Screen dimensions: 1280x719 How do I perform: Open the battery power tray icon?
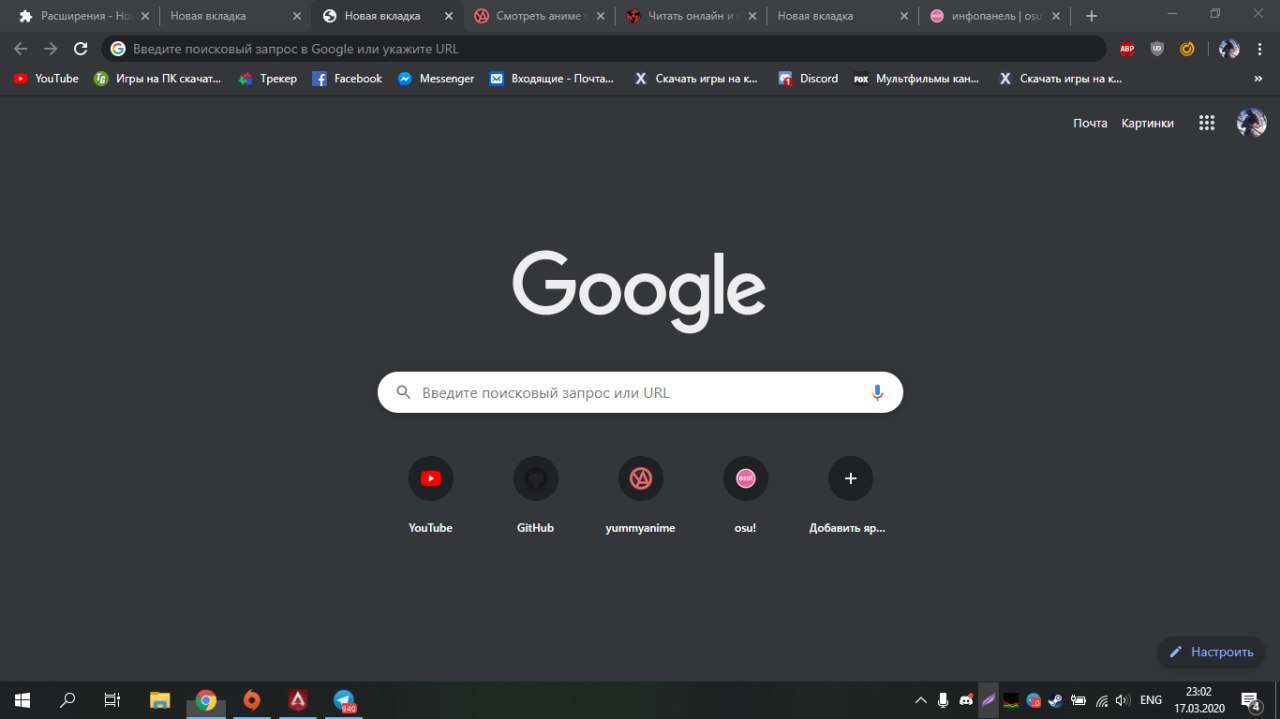1078,700
